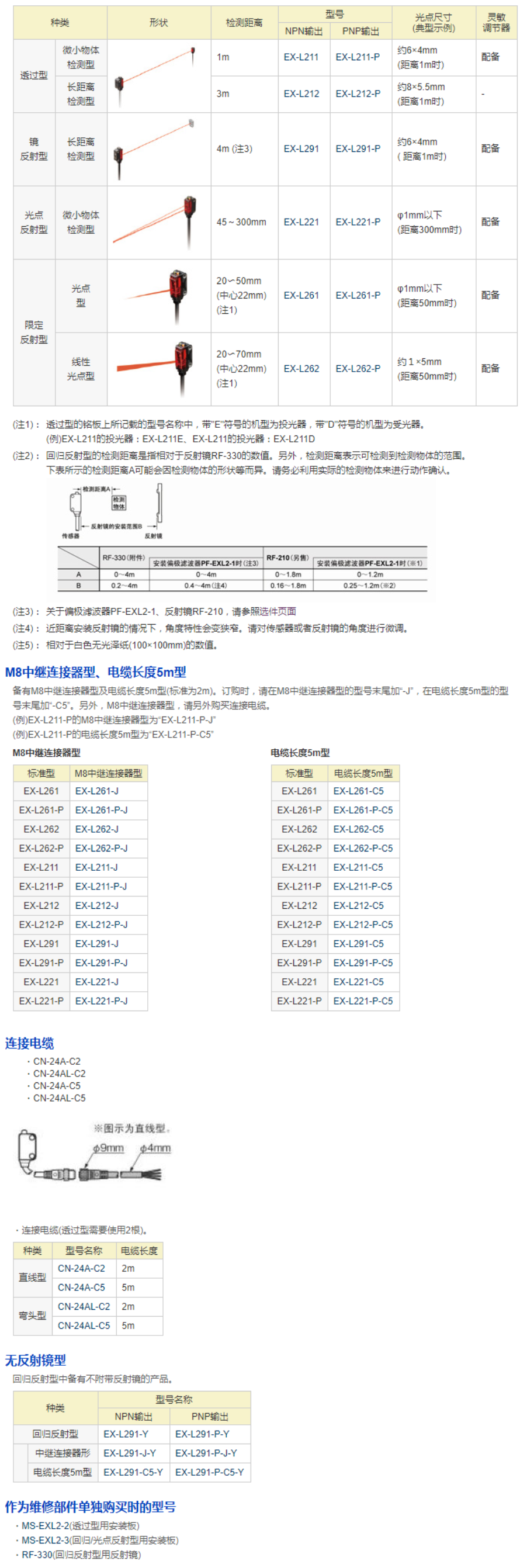520x1568 pixels.
Task: Click the EX-L262 line spot sensor image
Action: pyautogui.click(x=158, y=369)
